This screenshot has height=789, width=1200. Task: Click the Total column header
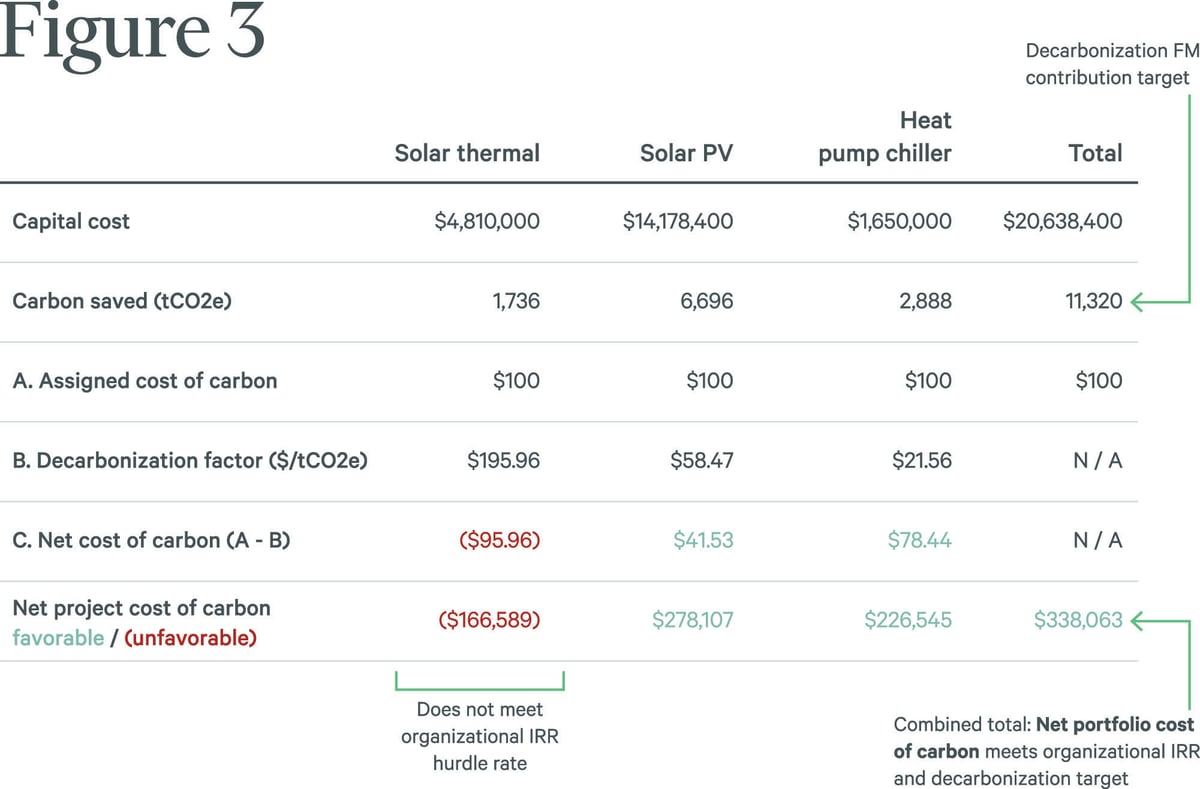[x=1095, y=153]
